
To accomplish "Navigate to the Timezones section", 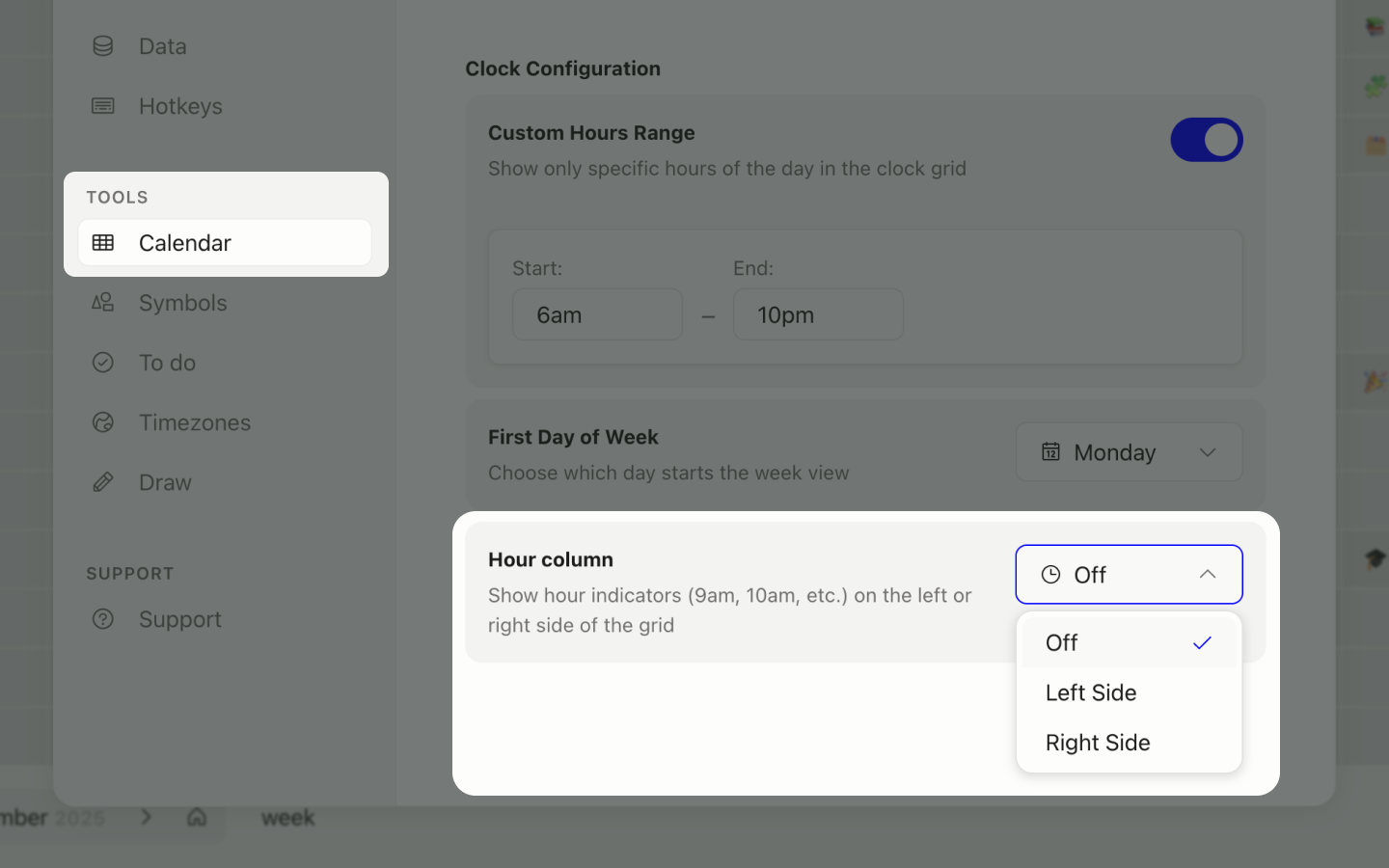I will [x=194, y=422].
